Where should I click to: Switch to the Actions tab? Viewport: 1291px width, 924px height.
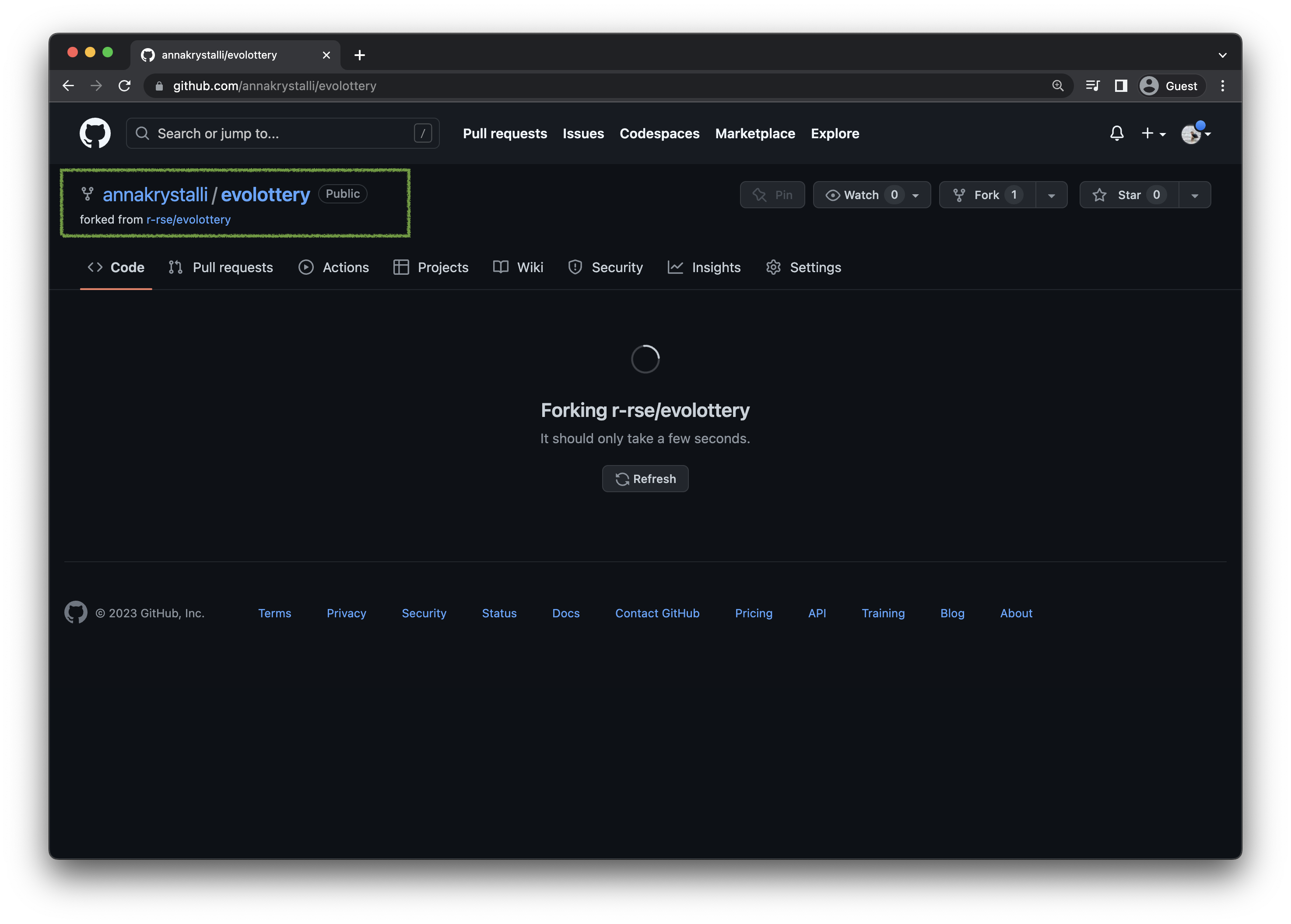click(x=334, y=267)
